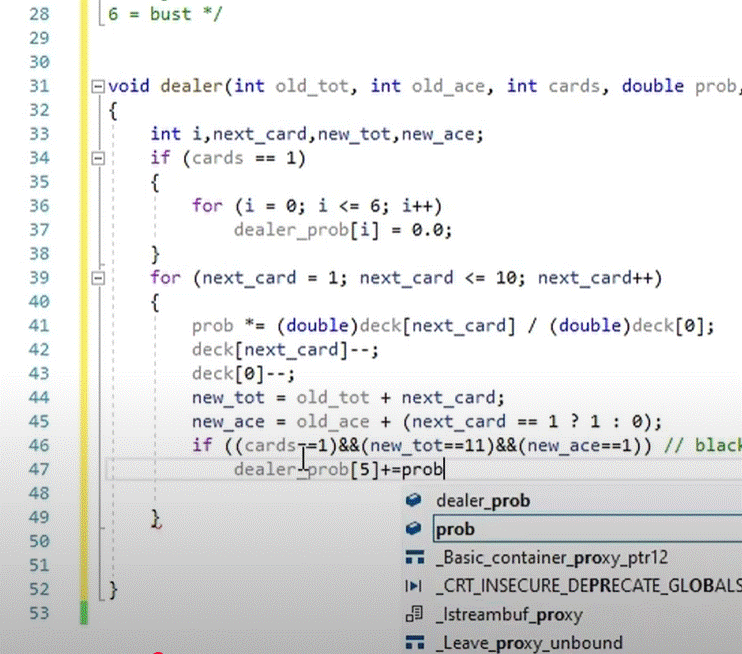This screenshot has height=654, width=742.
Task: Click the class icon beside _Leave_proxy_unbound
Action: coord(414,642)
